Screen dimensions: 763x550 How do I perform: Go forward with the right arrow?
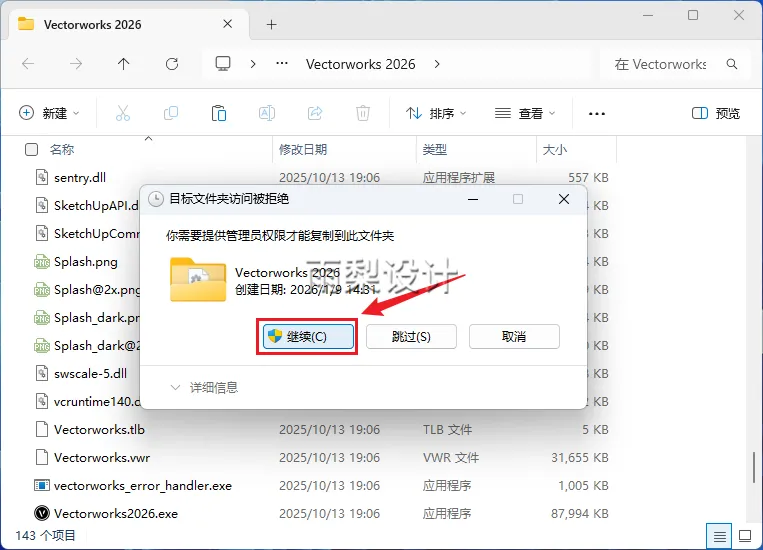[76, 64]
